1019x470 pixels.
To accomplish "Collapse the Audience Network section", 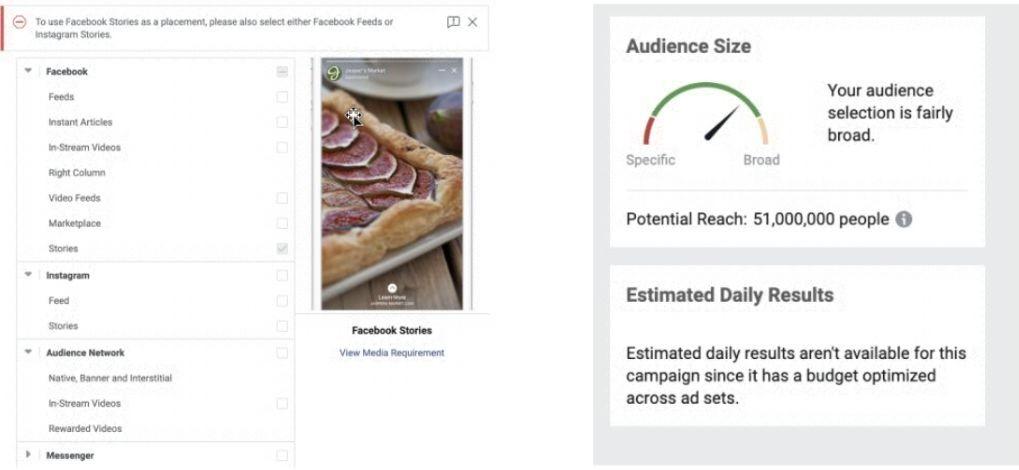I will pos(28,353).
